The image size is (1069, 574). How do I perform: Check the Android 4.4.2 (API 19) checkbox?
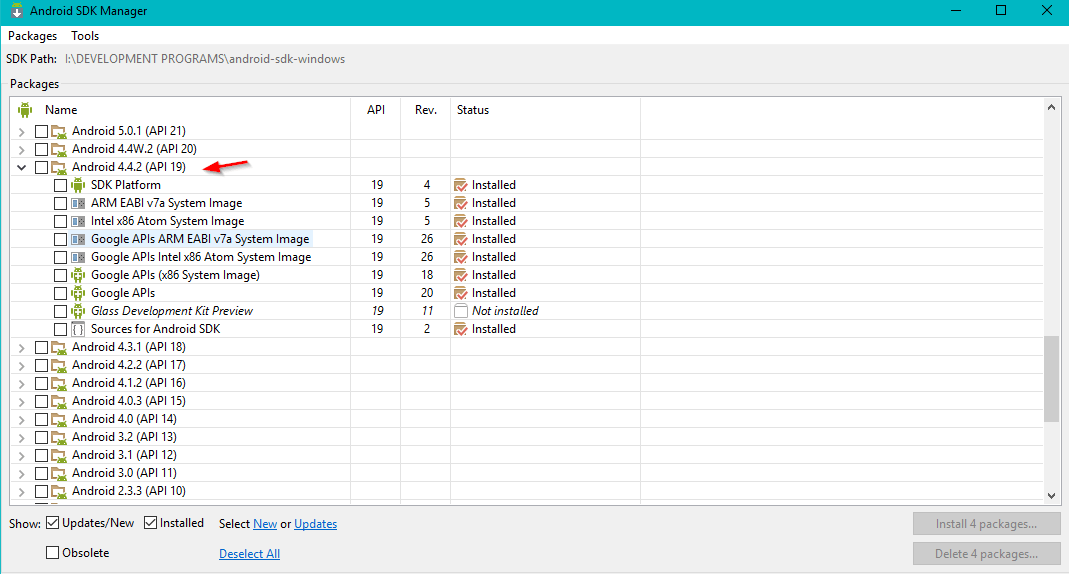[x=42, y=167]
